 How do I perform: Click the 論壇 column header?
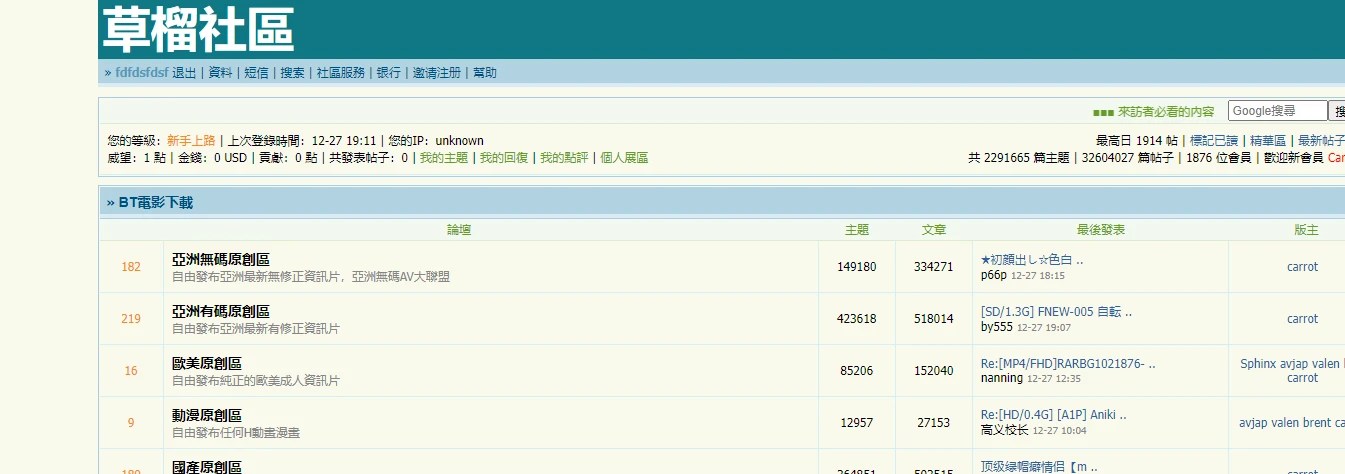click(459, 230)
